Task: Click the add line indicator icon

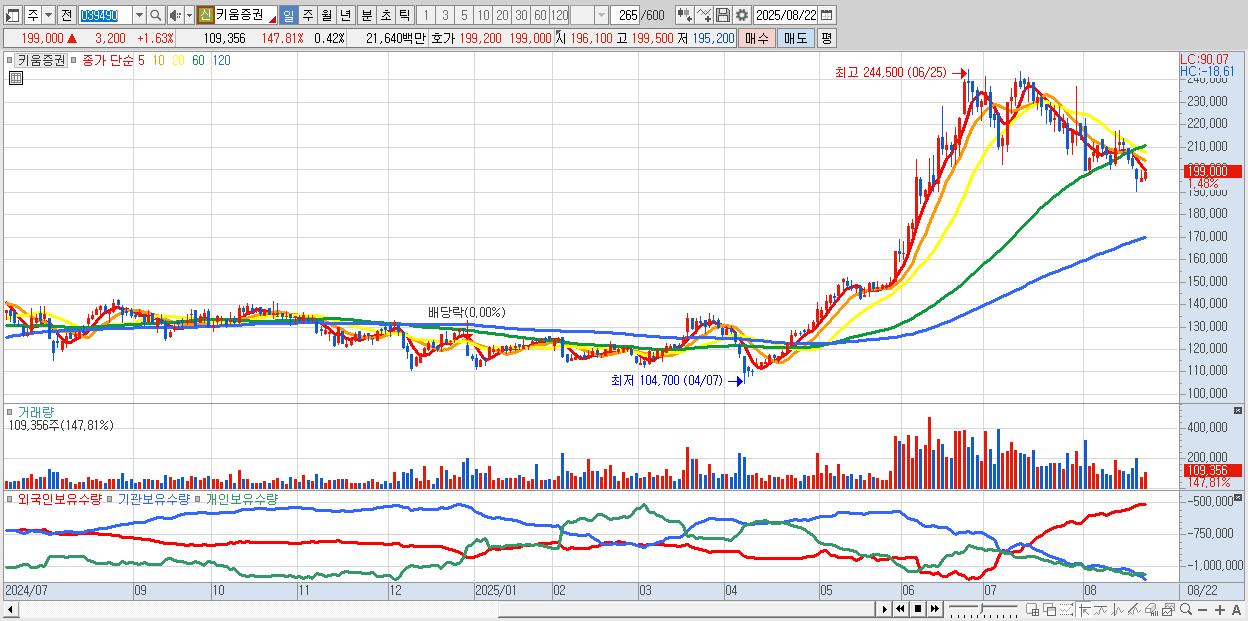Action: pos(704,15)
